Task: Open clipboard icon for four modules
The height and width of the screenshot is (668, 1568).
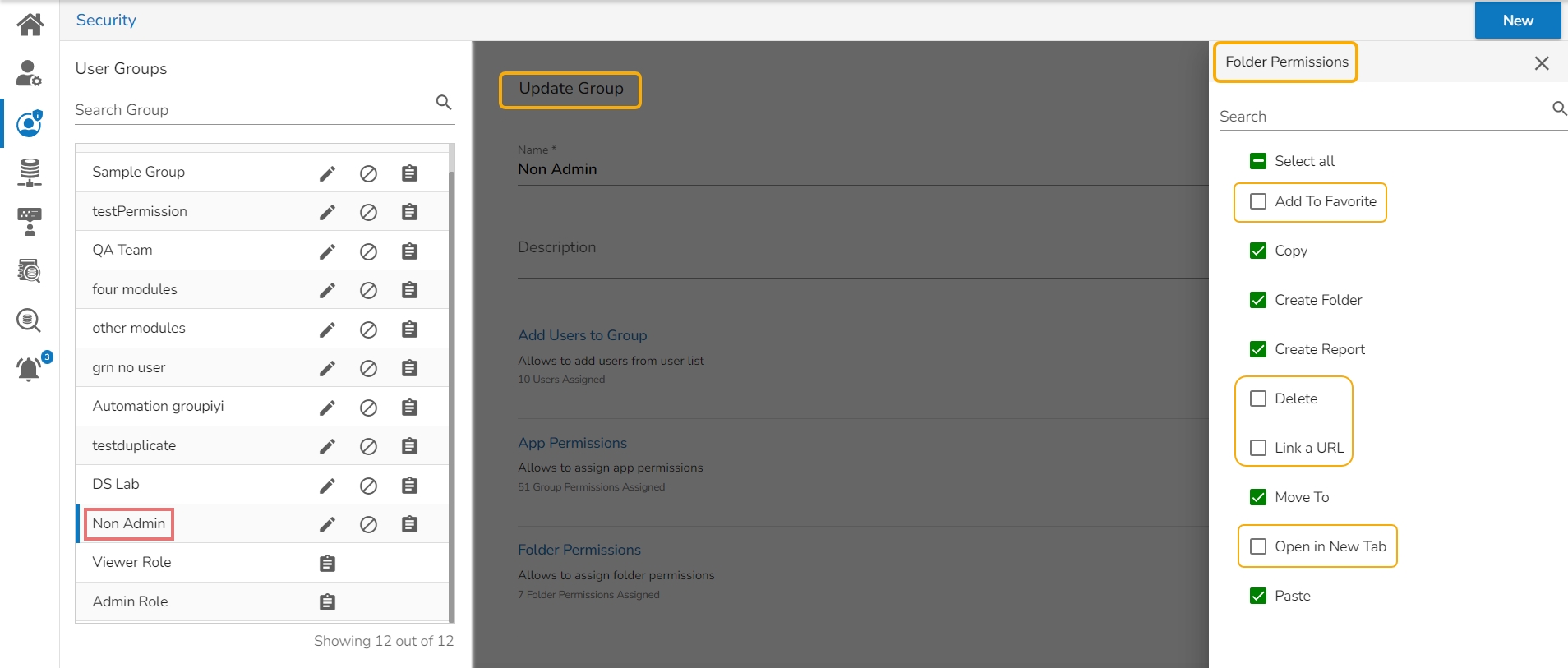Action: point(409,290)
